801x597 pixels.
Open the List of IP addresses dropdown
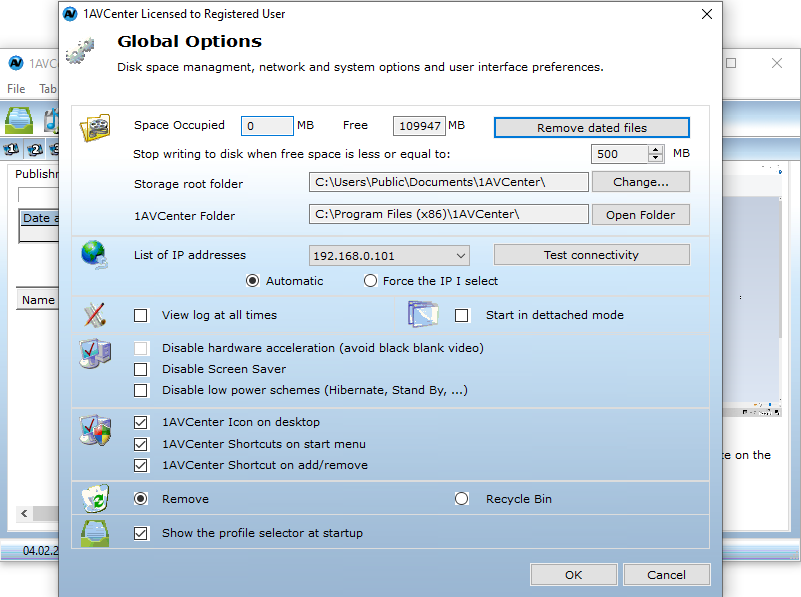tap(389, 255)
